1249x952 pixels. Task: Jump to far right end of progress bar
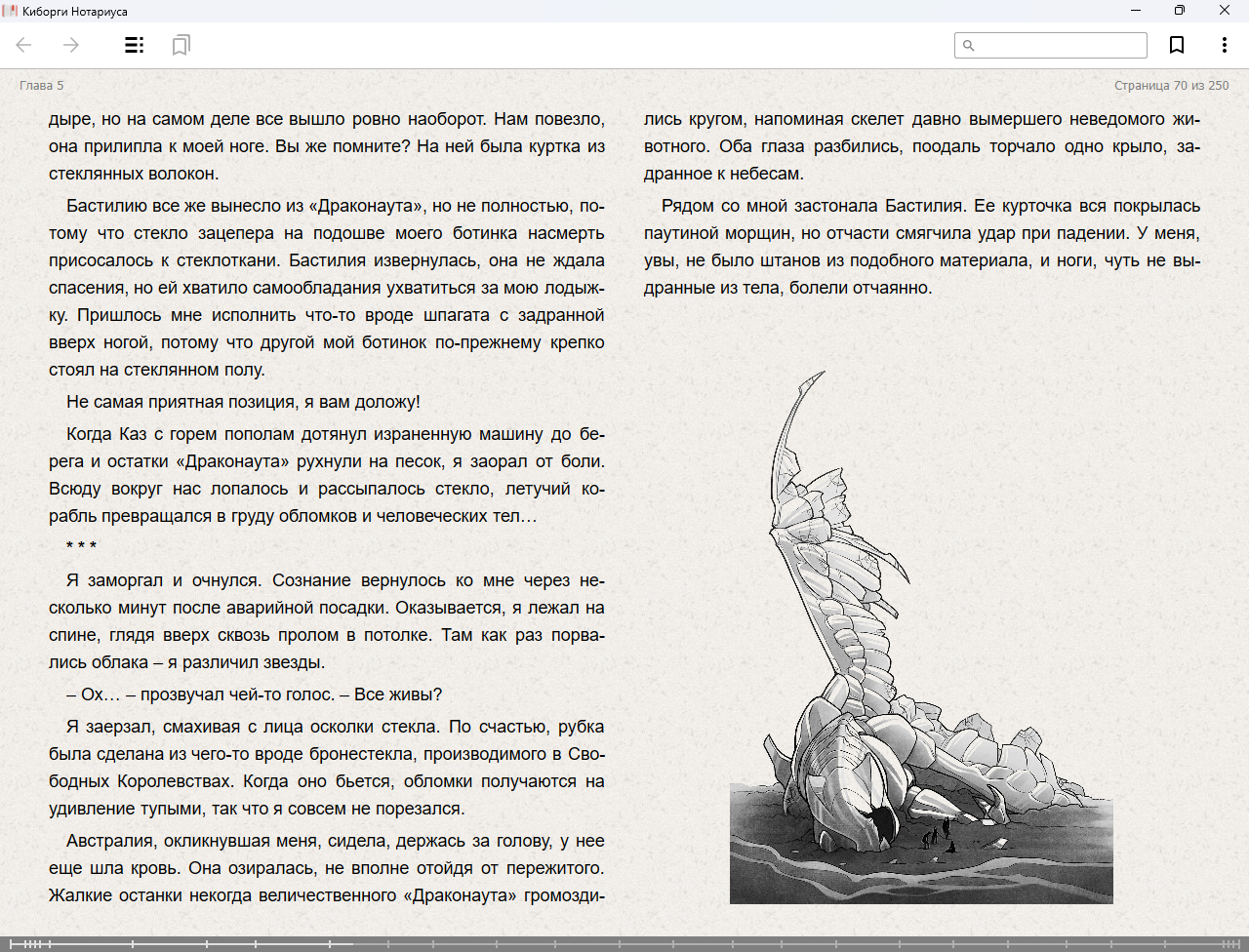(1239, 944)
